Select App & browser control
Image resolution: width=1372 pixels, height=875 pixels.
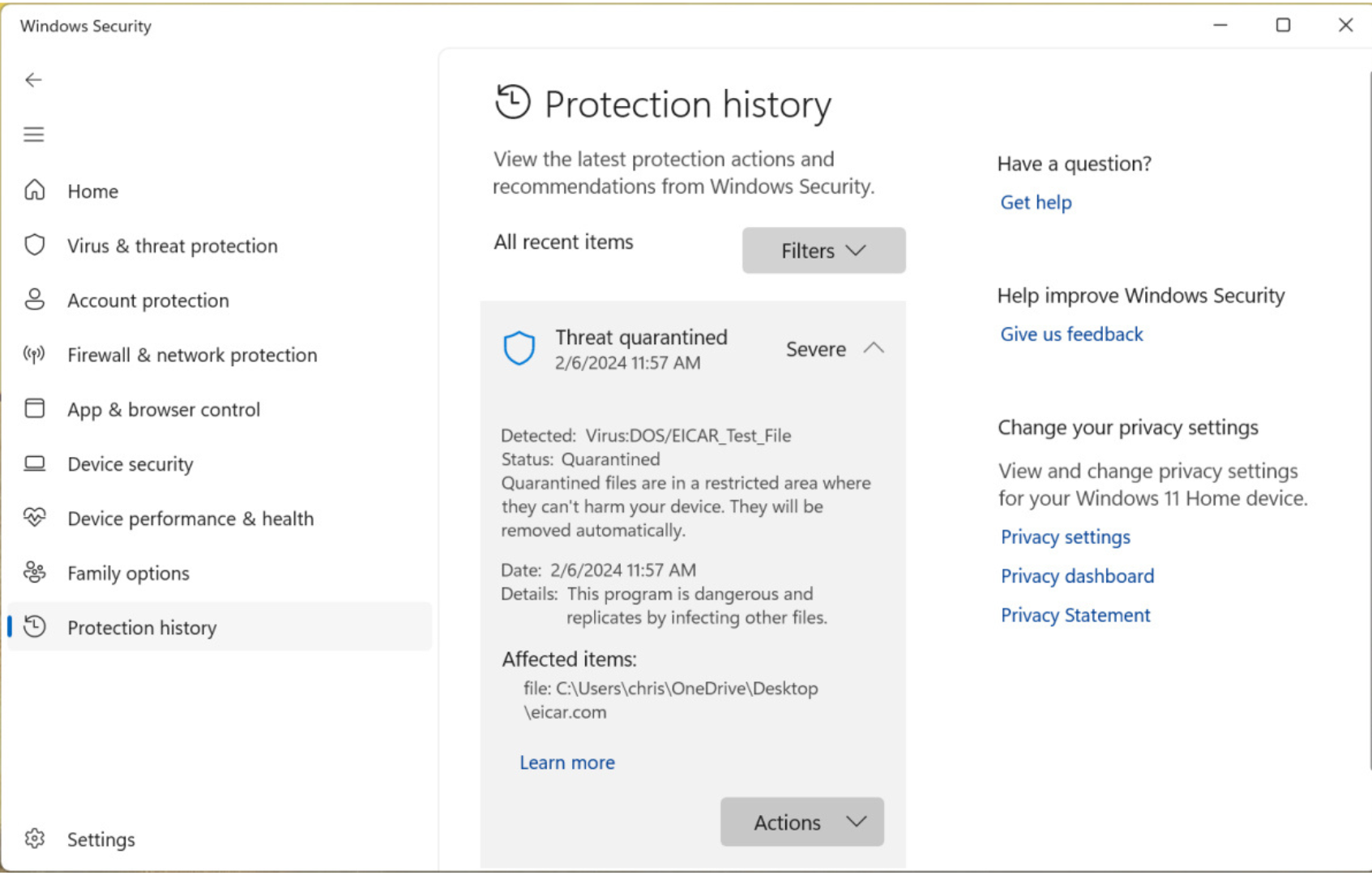coord(164,409)
